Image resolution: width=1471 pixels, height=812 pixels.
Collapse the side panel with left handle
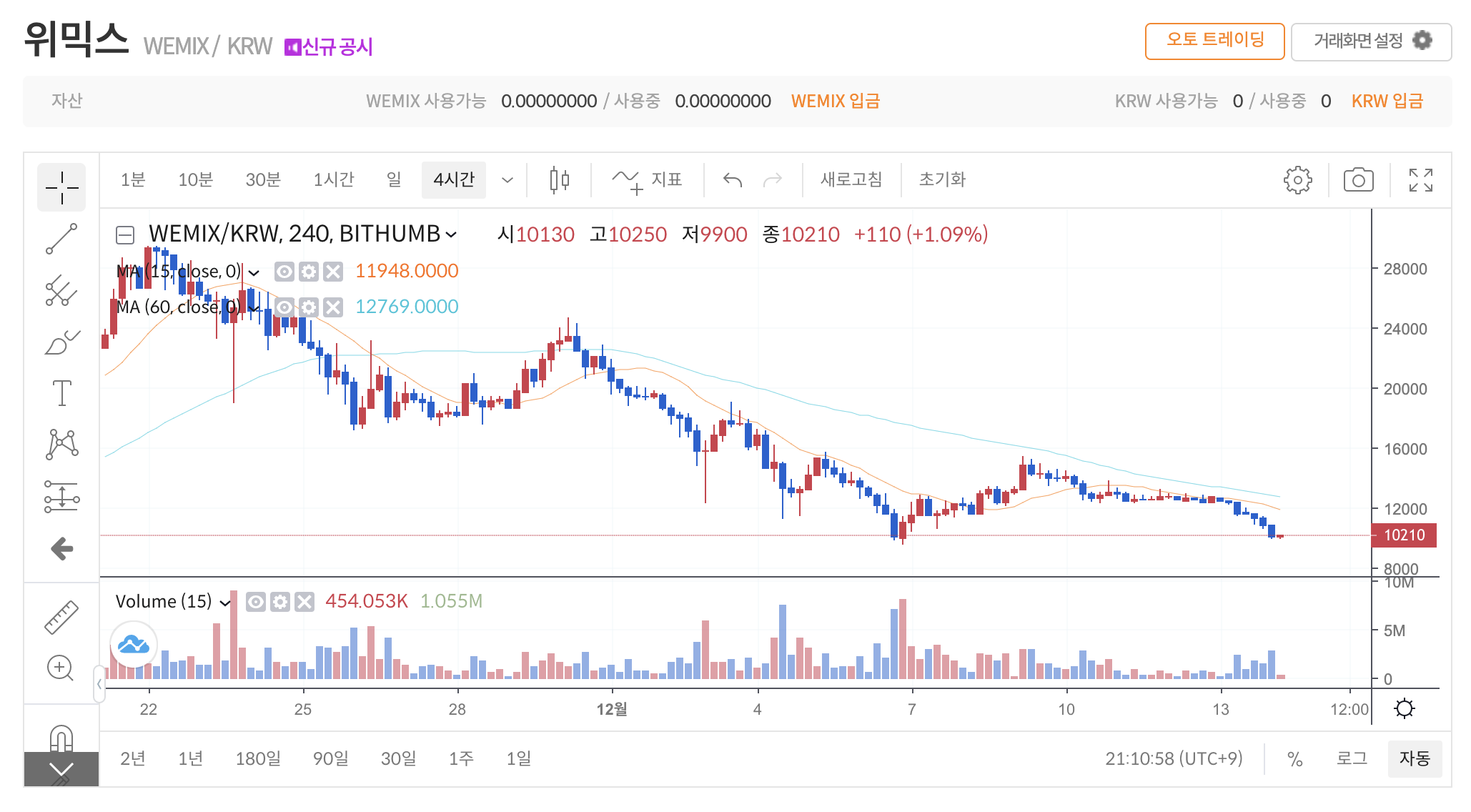(x=99, y=683)
